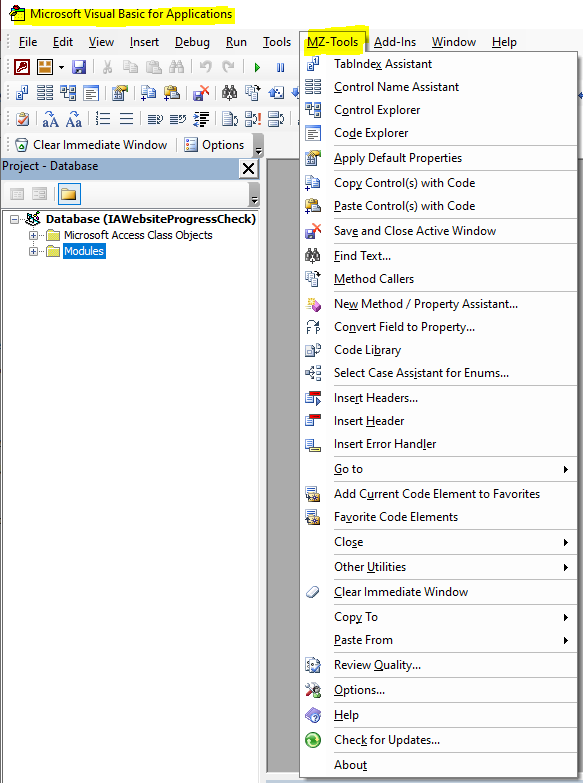This screenshot has height=783, width=583.
Task: Click the Control Name Assistant toolbar icon
Action: (x=45, y=93)
